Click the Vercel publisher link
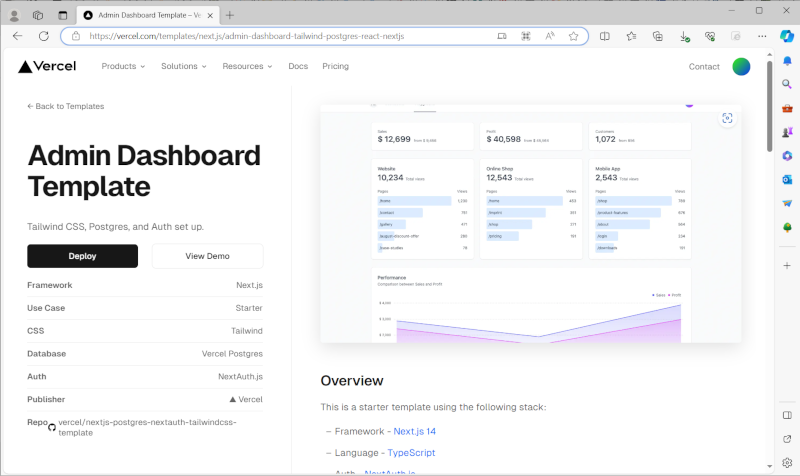This screenshot has height=476, width=800. coord(246,399)
